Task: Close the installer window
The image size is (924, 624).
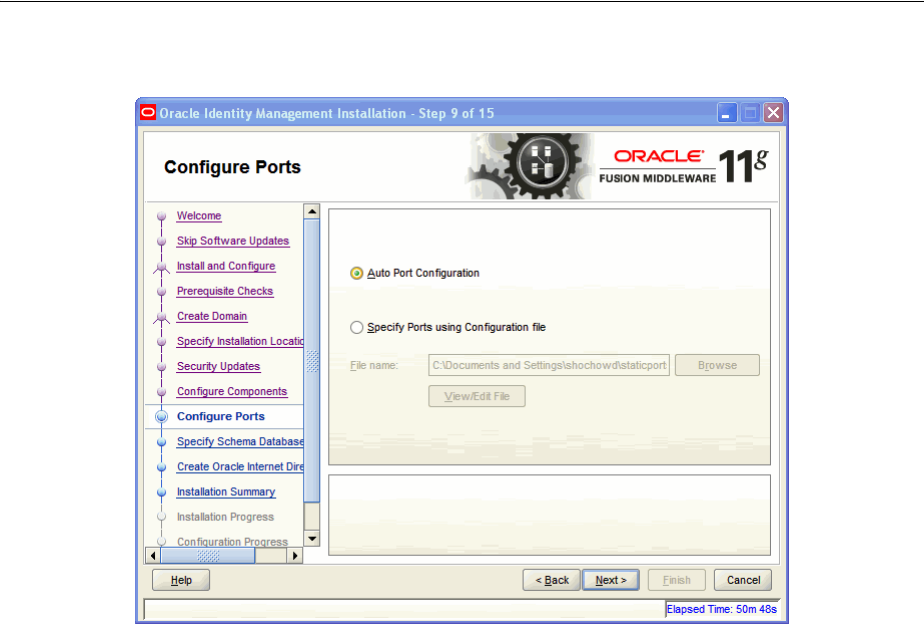Action: (x=773, y=113)
